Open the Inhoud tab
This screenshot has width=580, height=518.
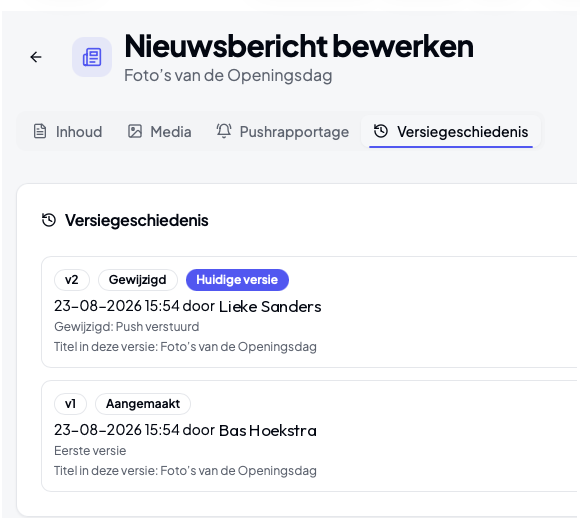pos(68,132)
